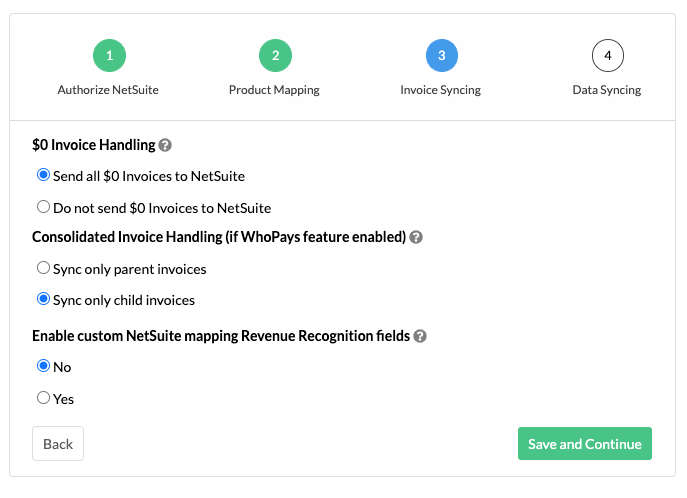Open help icon beside Consolidated Invoice Handling

tap(416, 237)
